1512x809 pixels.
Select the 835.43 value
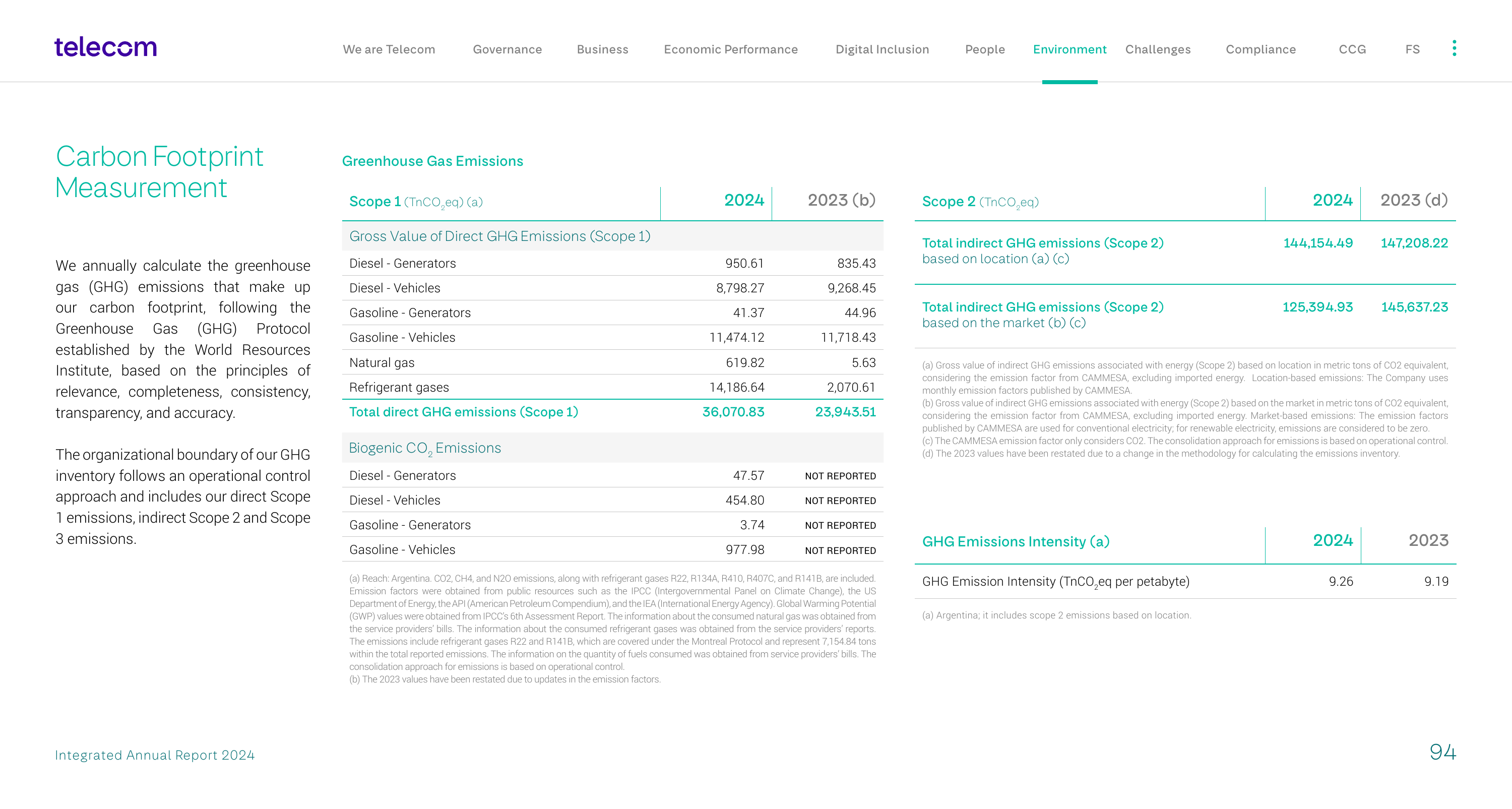click(x=856, y=263)
